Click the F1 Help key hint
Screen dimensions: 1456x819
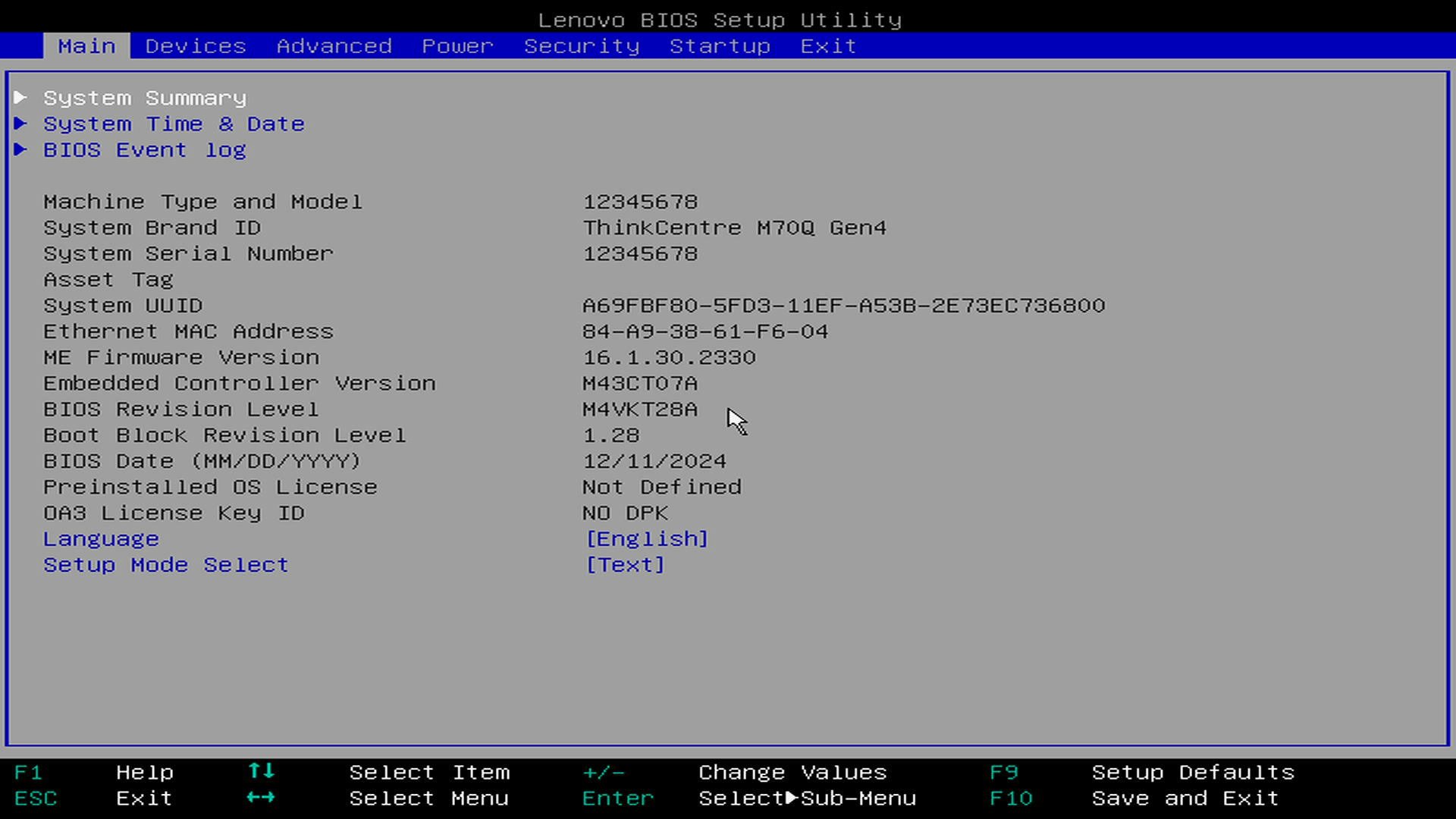pyautogui.click(x=28, y=773)
